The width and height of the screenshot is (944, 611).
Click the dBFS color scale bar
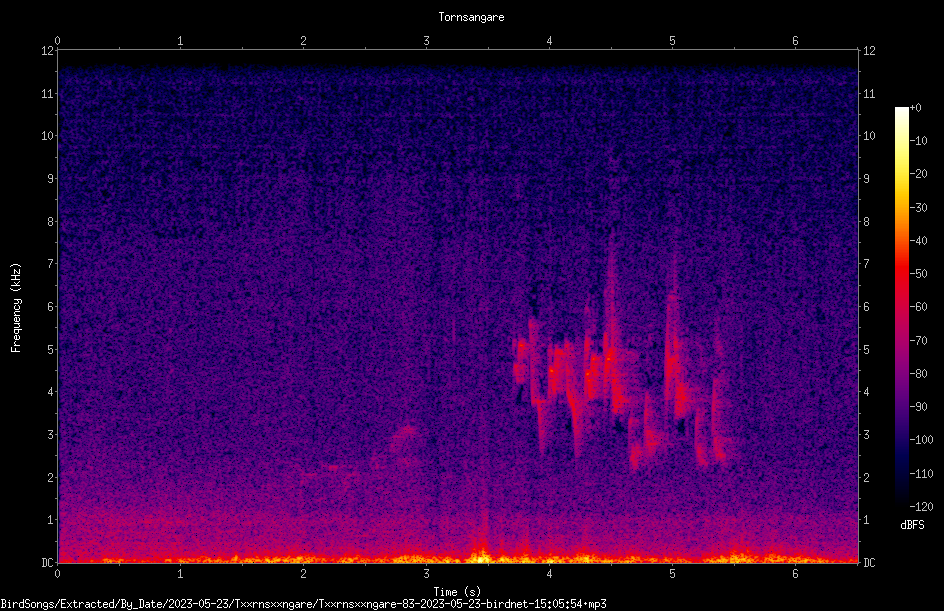901,307
